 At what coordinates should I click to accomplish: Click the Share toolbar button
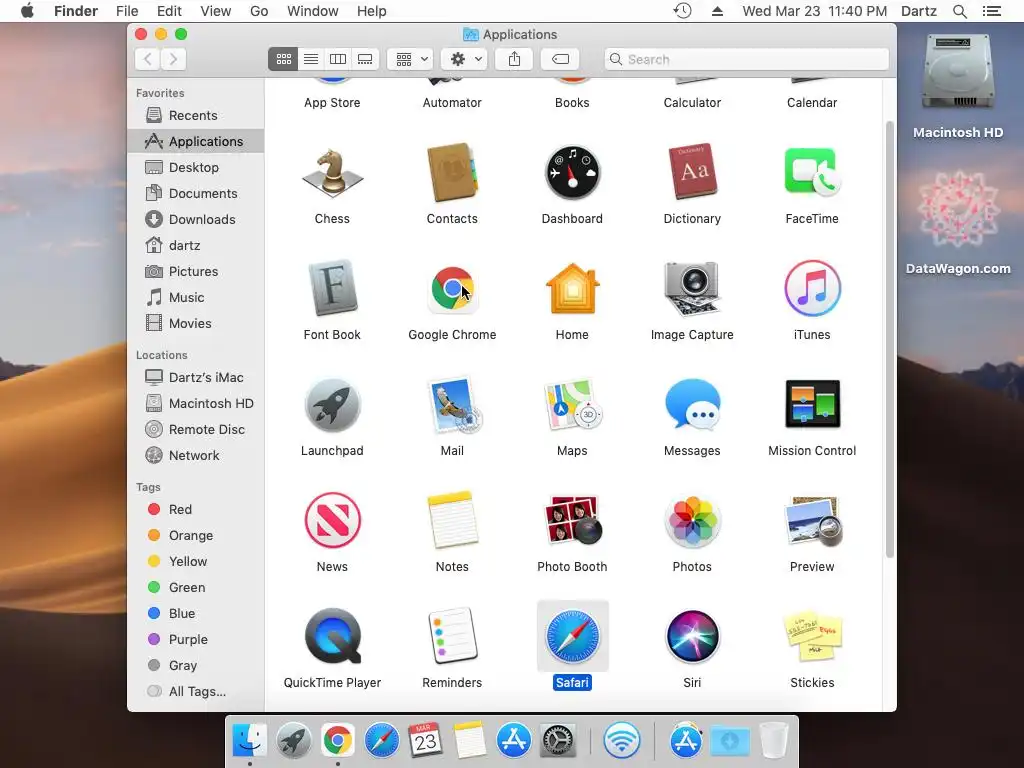coord(515,59)
